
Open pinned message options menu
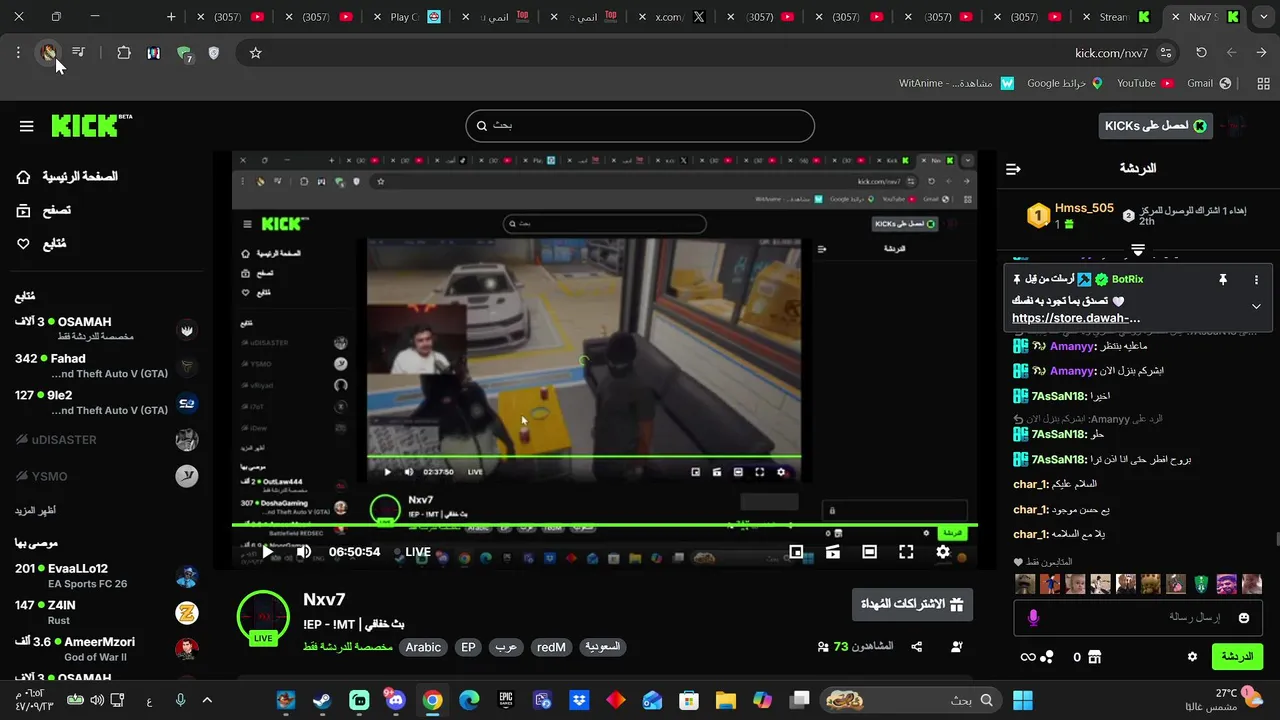pyautogui.click(x=1257, y=280)
